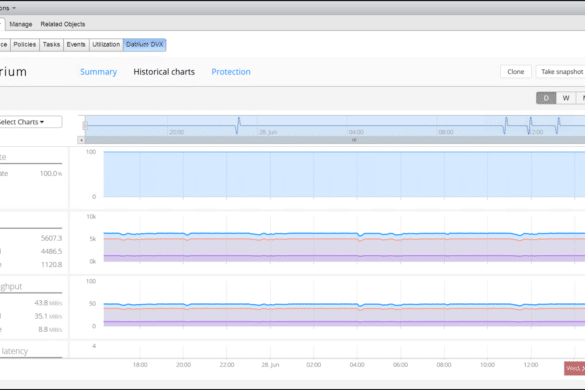Open the Select Charts dropdown

point(30,122)
